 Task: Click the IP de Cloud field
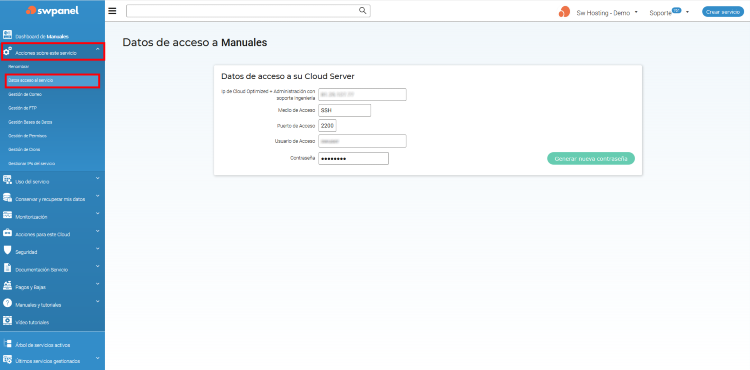(362, 95)
